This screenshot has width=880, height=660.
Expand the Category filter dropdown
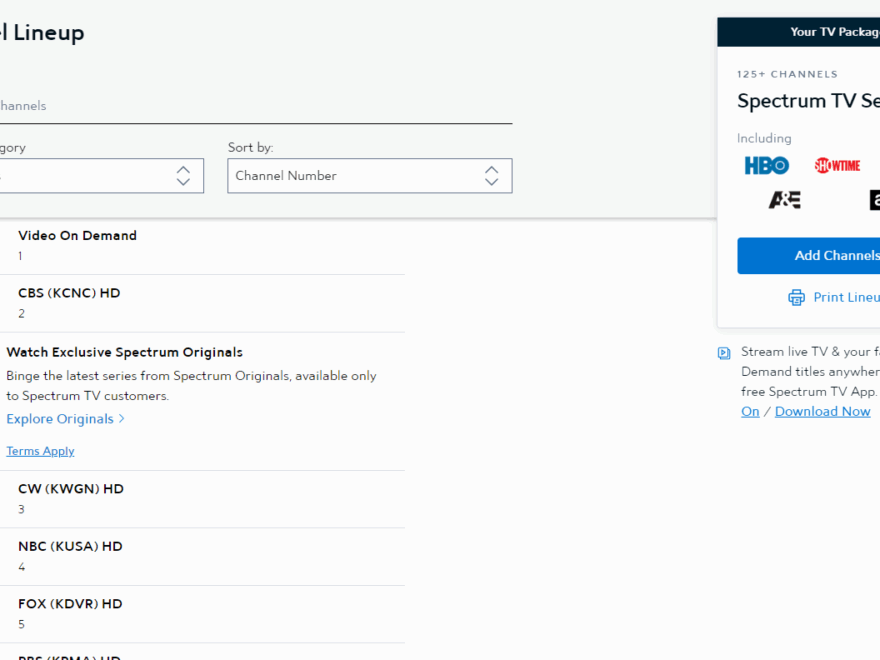(x=100, y=176)
